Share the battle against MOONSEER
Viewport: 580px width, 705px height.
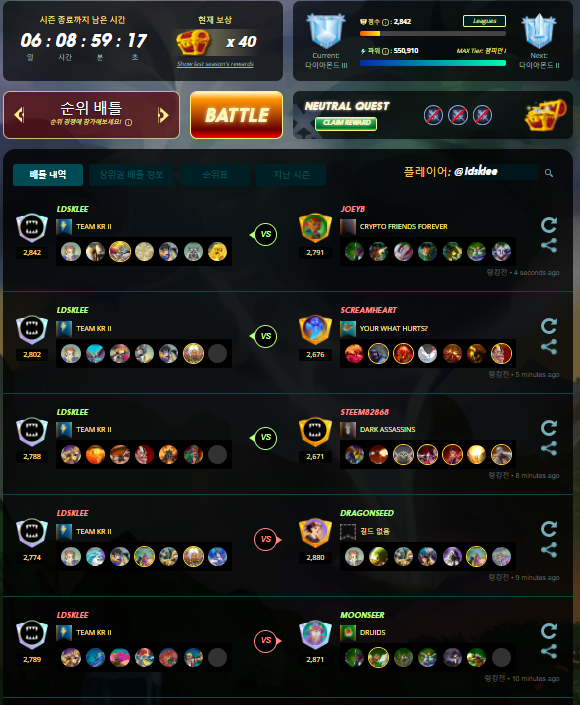tap(549, 651)
